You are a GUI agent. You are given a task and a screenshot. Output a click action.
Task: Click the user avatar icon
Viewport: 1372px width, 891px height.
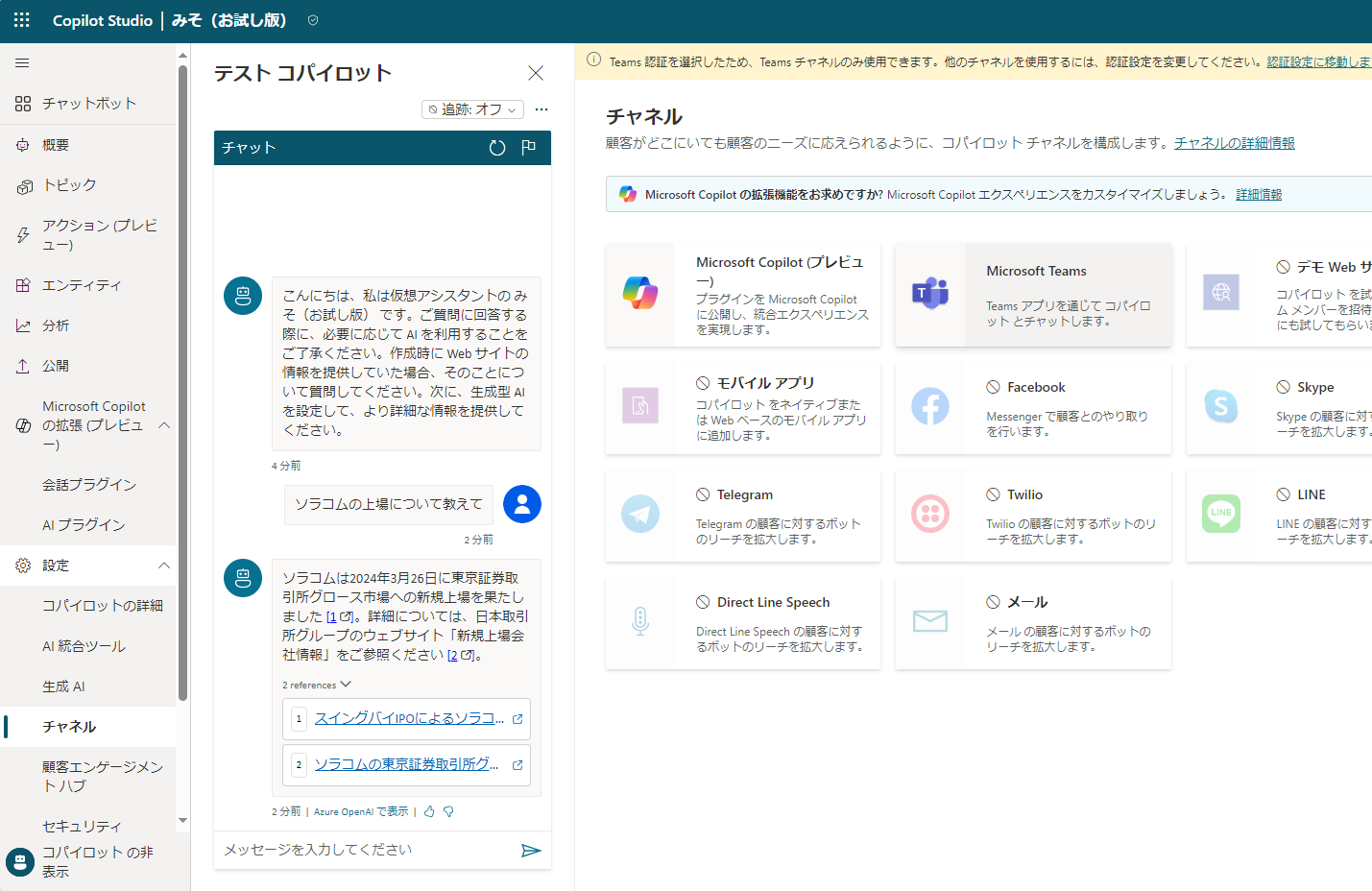[522, 504]
